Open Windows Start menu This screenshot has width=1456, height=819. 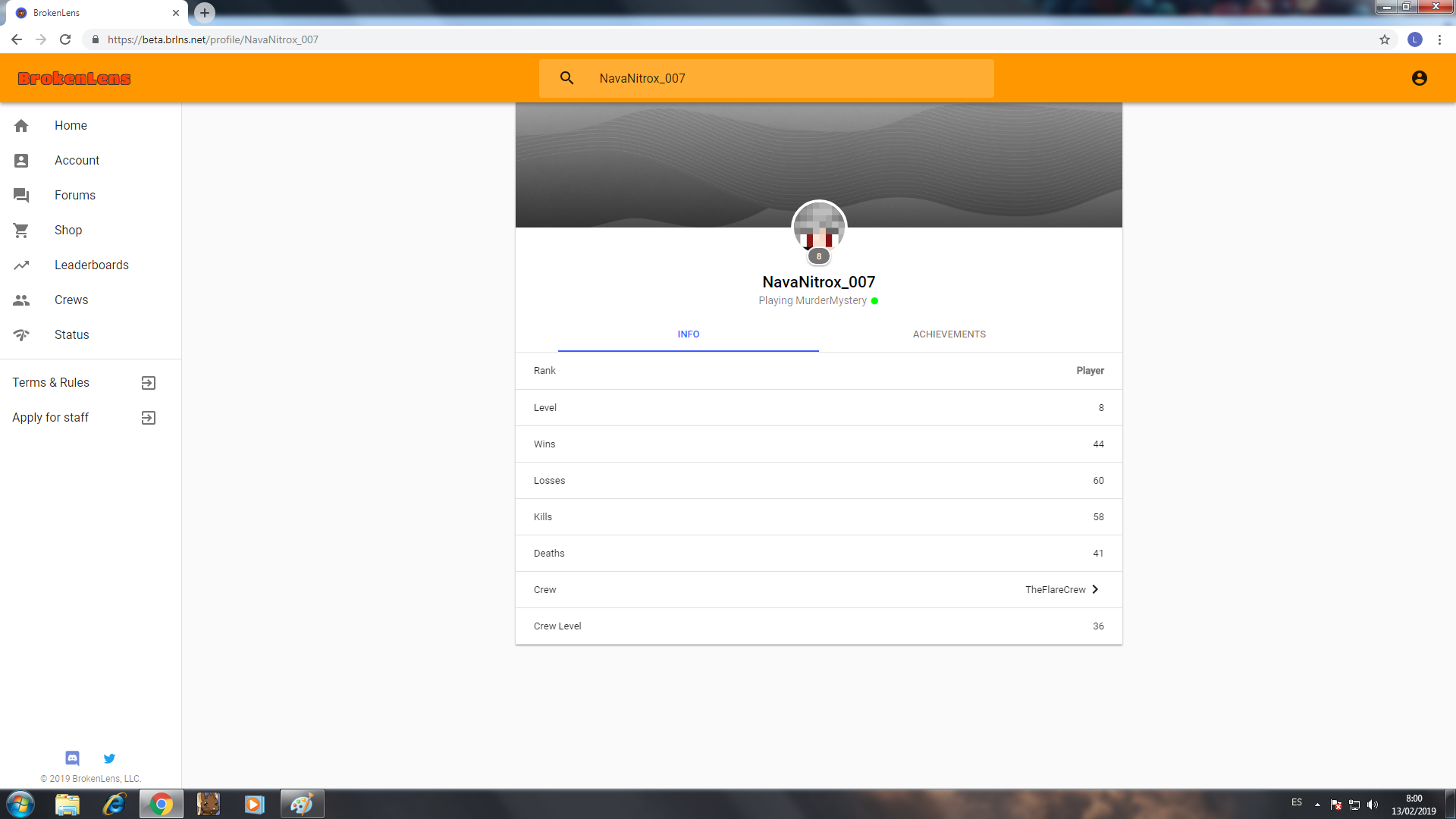[20, 804]
